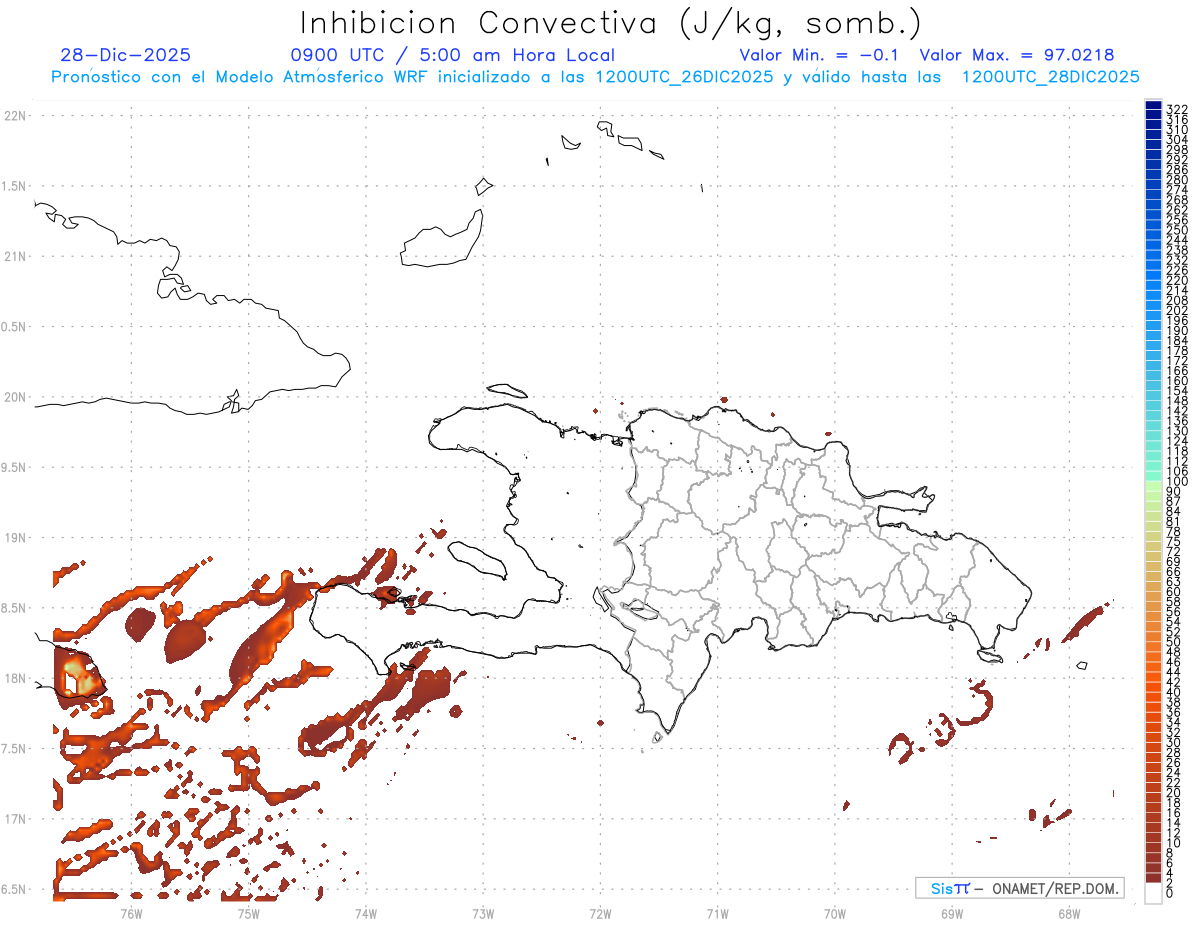Click the "0900 UTC / 5:00 am Hora Local" time
This screenshot has width=1200, height=927.
pos(453,55)
